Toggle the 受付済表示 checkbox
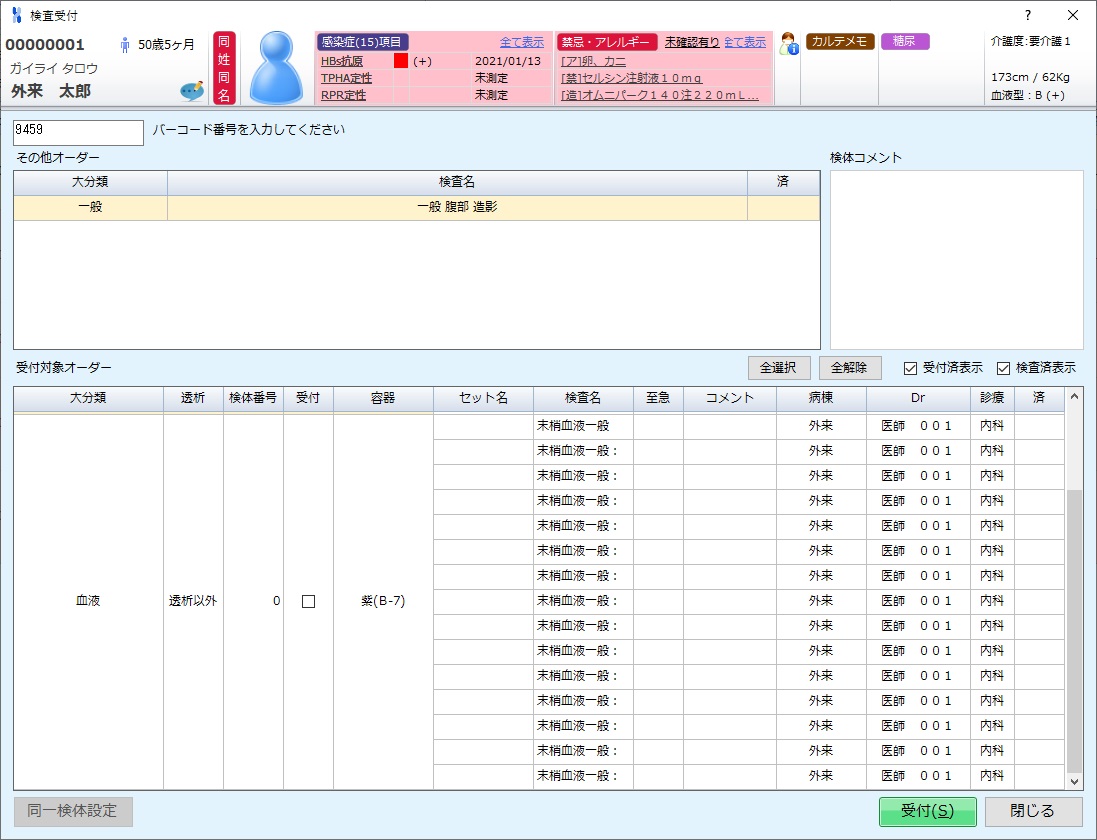Image resolution: width=1097 pixels, height=840 pixels. 910,368
